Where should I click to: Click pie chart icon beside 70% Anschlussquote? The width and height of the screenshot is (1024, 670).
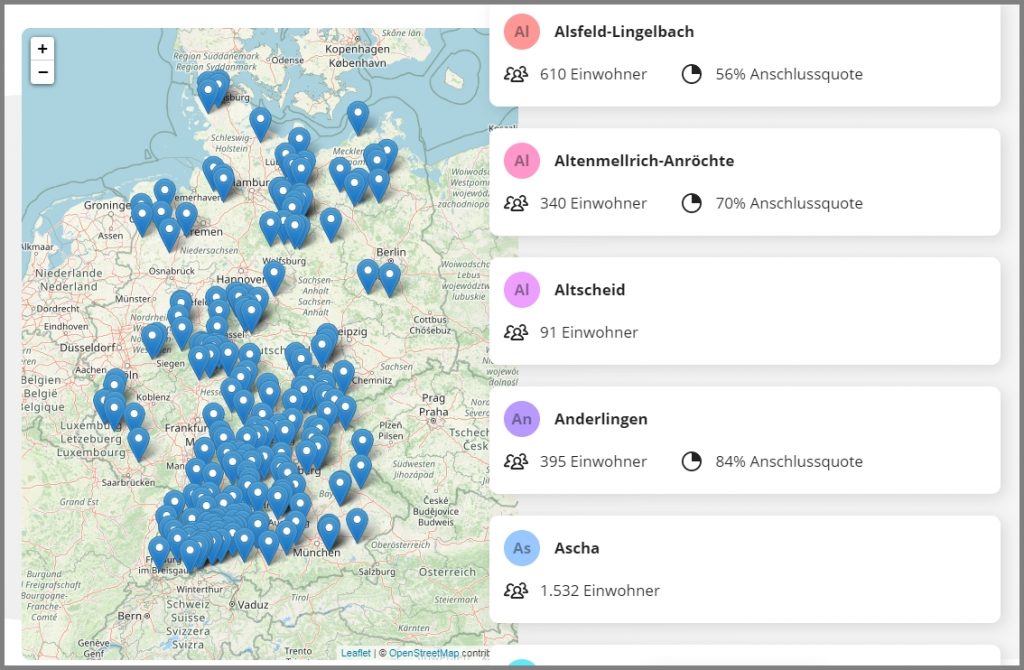[691, 203]
